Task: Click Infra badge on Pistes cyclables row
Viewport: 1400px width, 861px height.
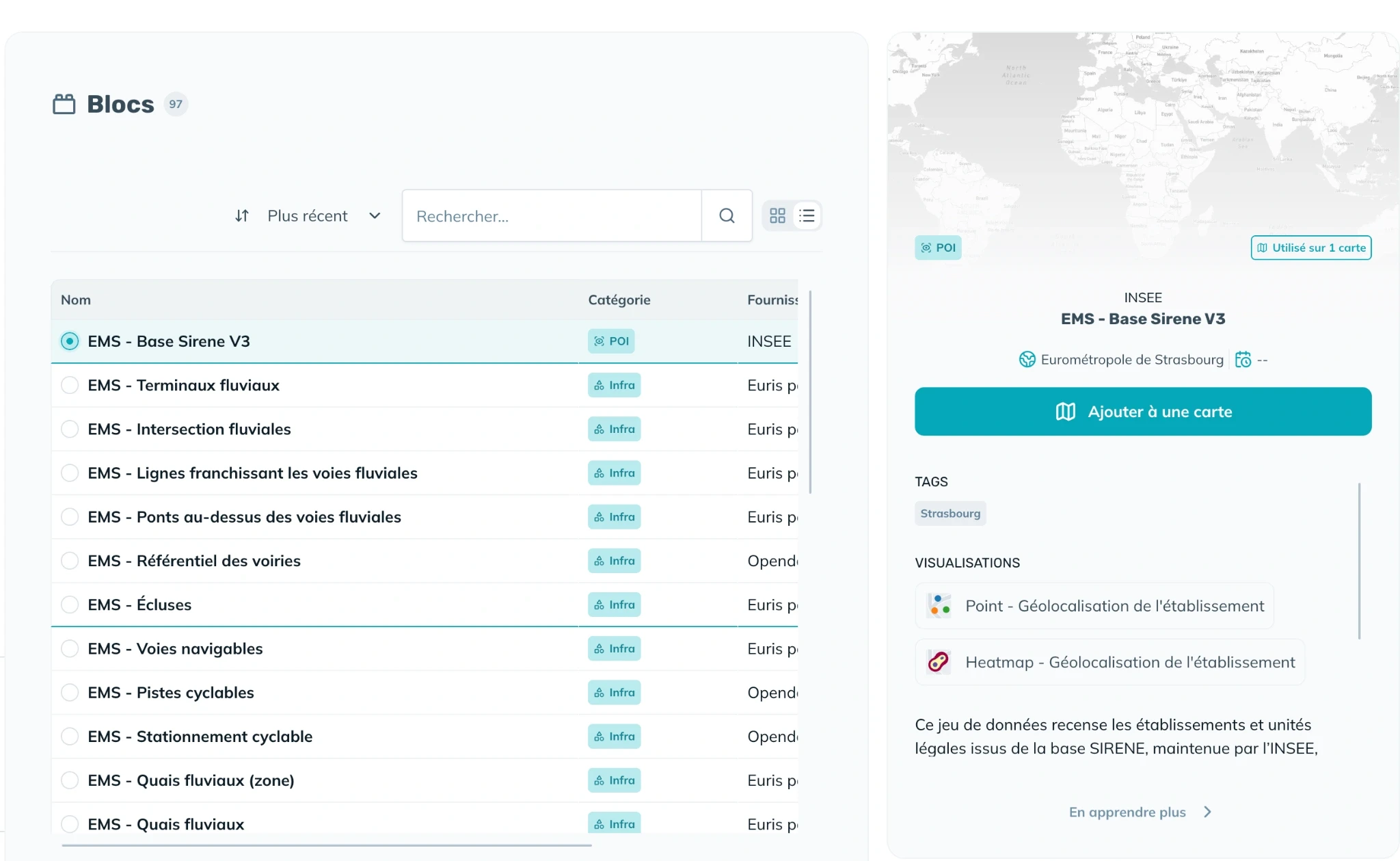Action: tap(614, 693)
